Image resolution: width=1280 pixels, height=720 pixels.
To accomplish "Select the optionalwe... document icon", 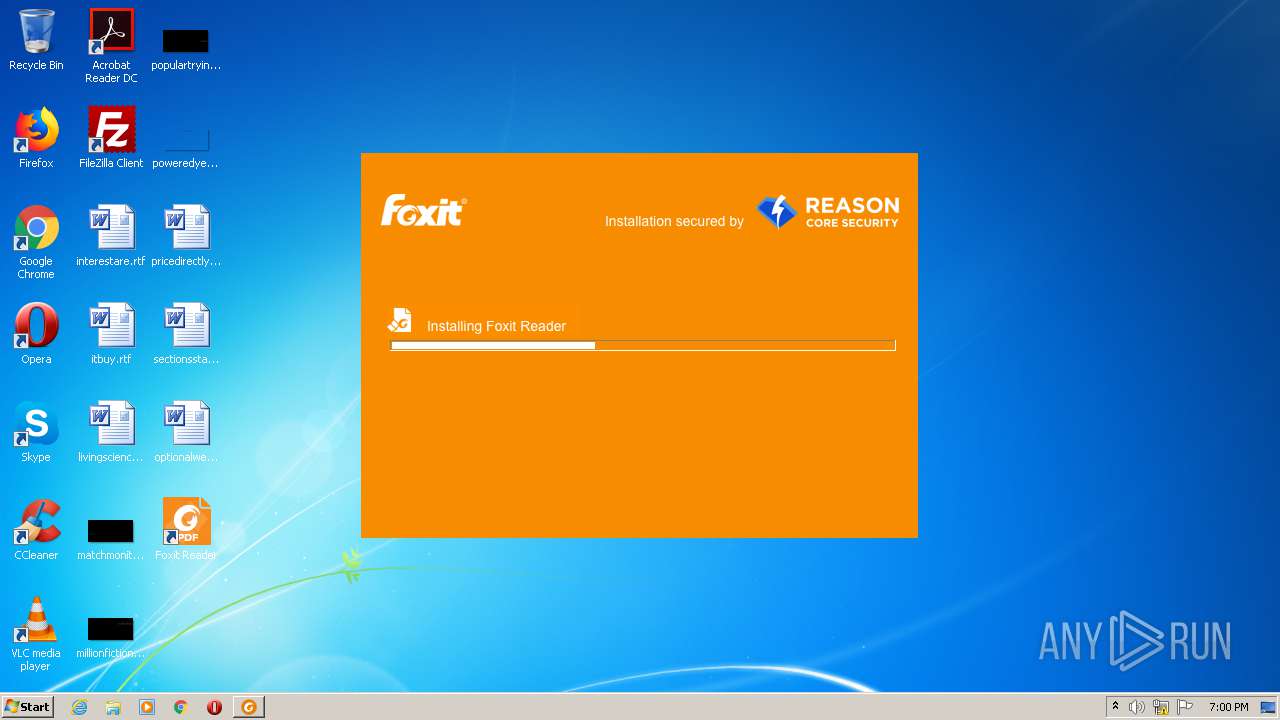I will (x=186, y=432).
